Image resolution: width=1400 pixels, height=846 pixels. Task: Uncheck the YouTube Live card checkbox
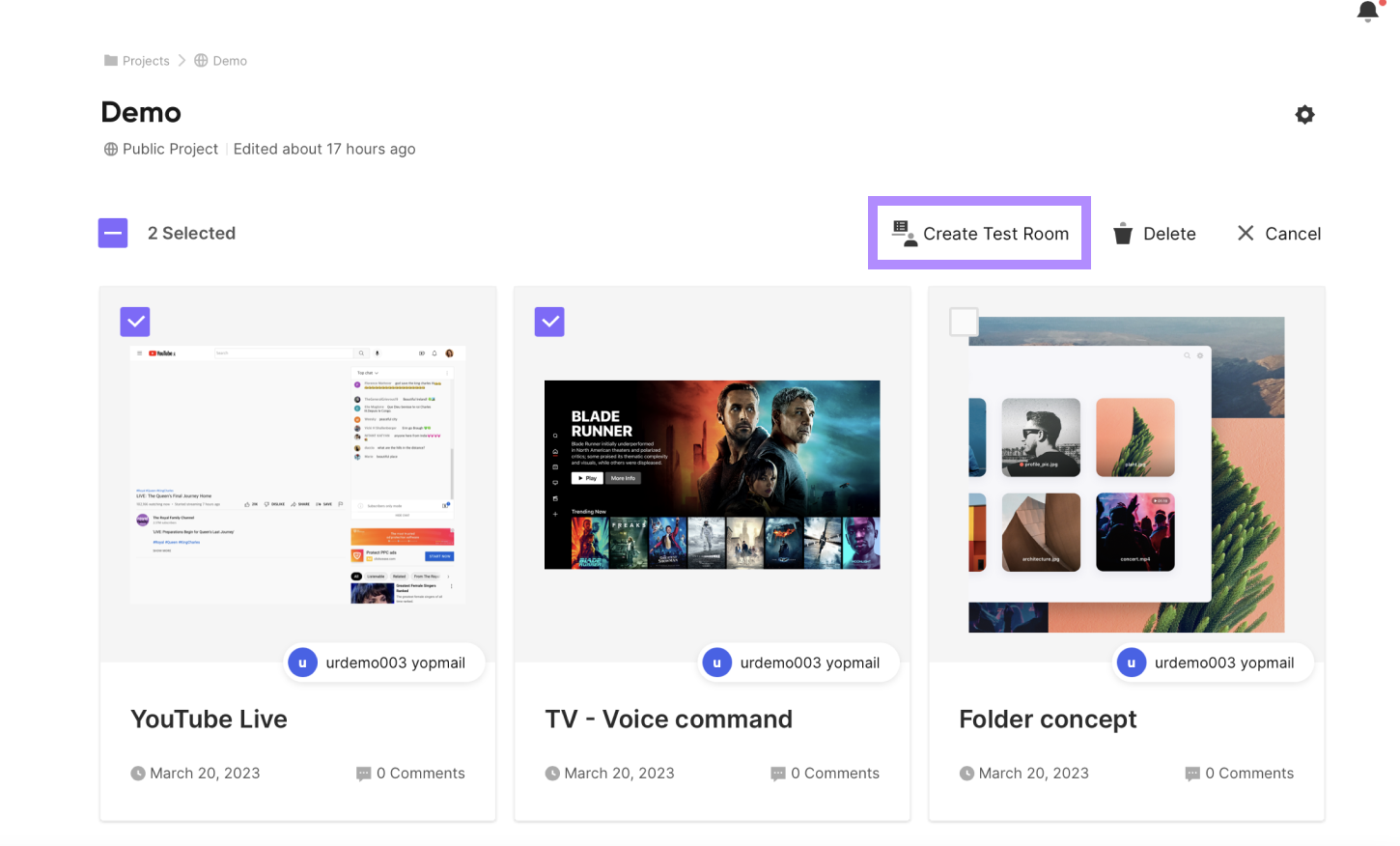(135, 322)
